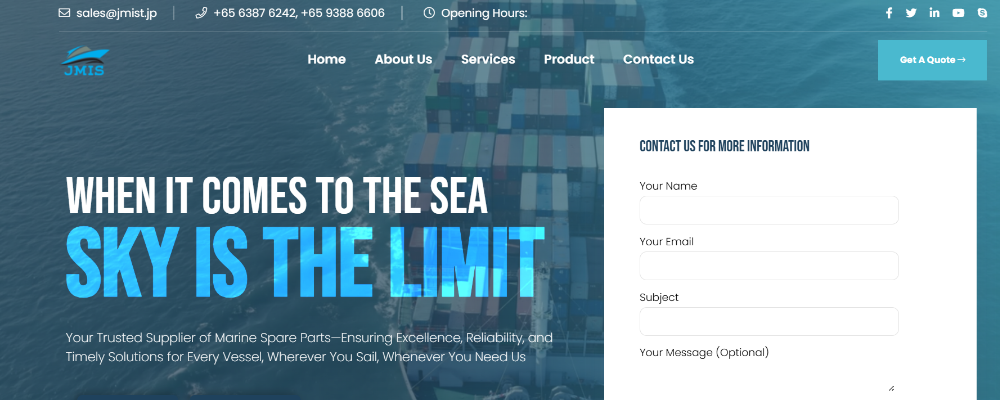Open the Services menu item

pos(488,59)
